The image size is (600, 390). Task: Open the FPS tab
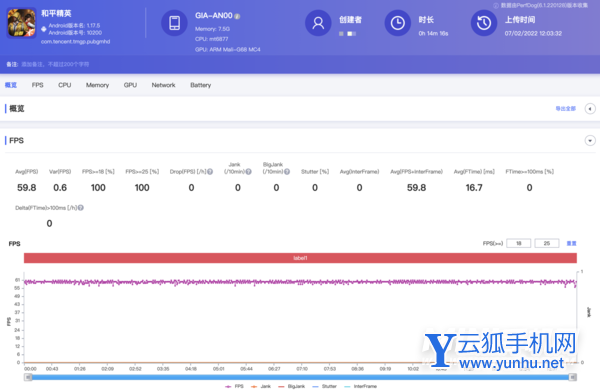pos(38,85)
